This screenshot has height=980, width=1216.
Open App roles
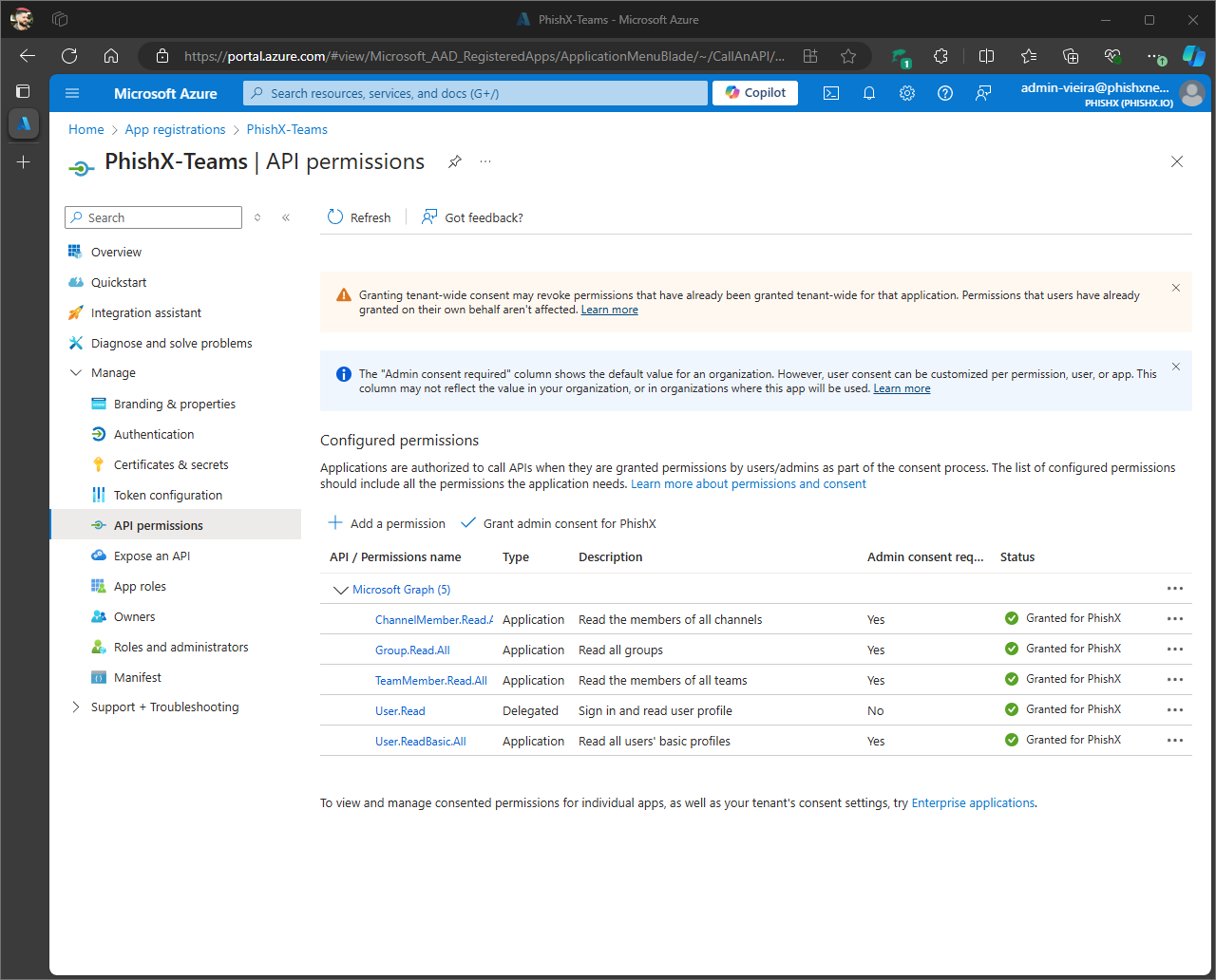pyautogui.click(x=140, y=586)
